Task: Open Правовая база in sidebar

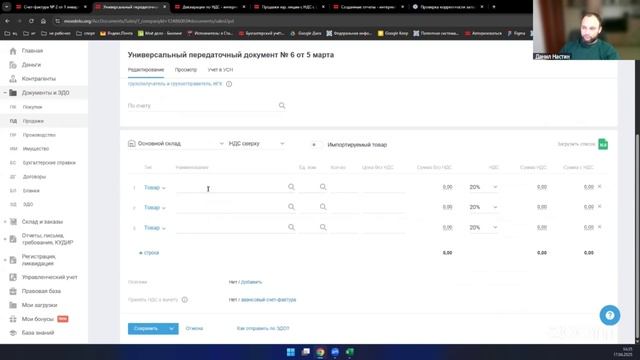Action: click(x=41, y=291)
